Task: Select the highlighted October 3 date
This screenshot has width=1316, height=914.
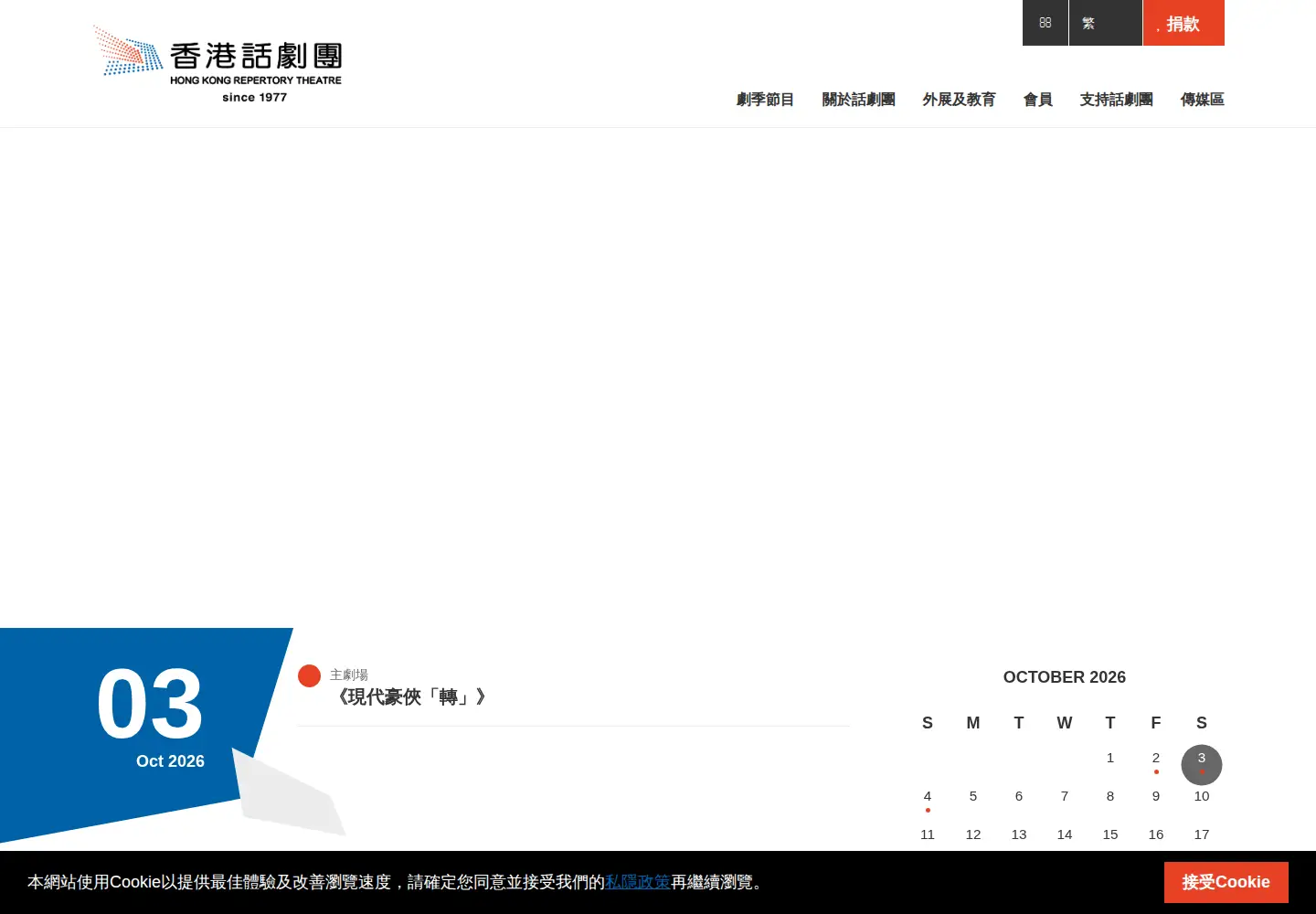Action: pyautogui.click(x=1202, y=765)
